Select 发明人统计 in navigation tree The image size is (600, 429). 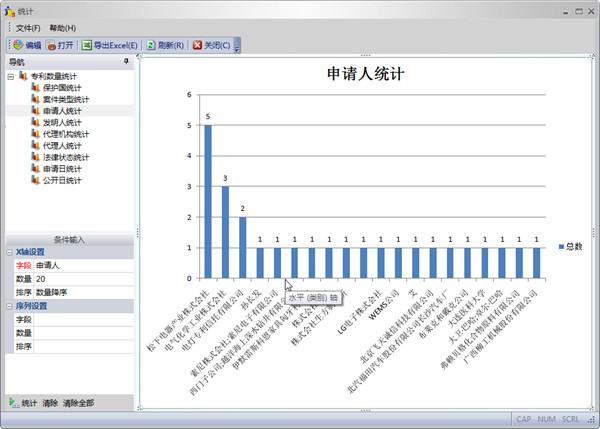click(x=62, y=122)
